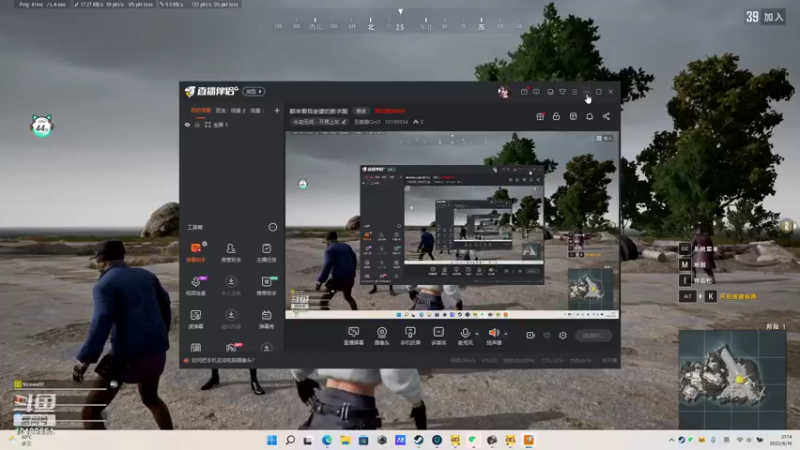Switch to the second scene tab

220,110
